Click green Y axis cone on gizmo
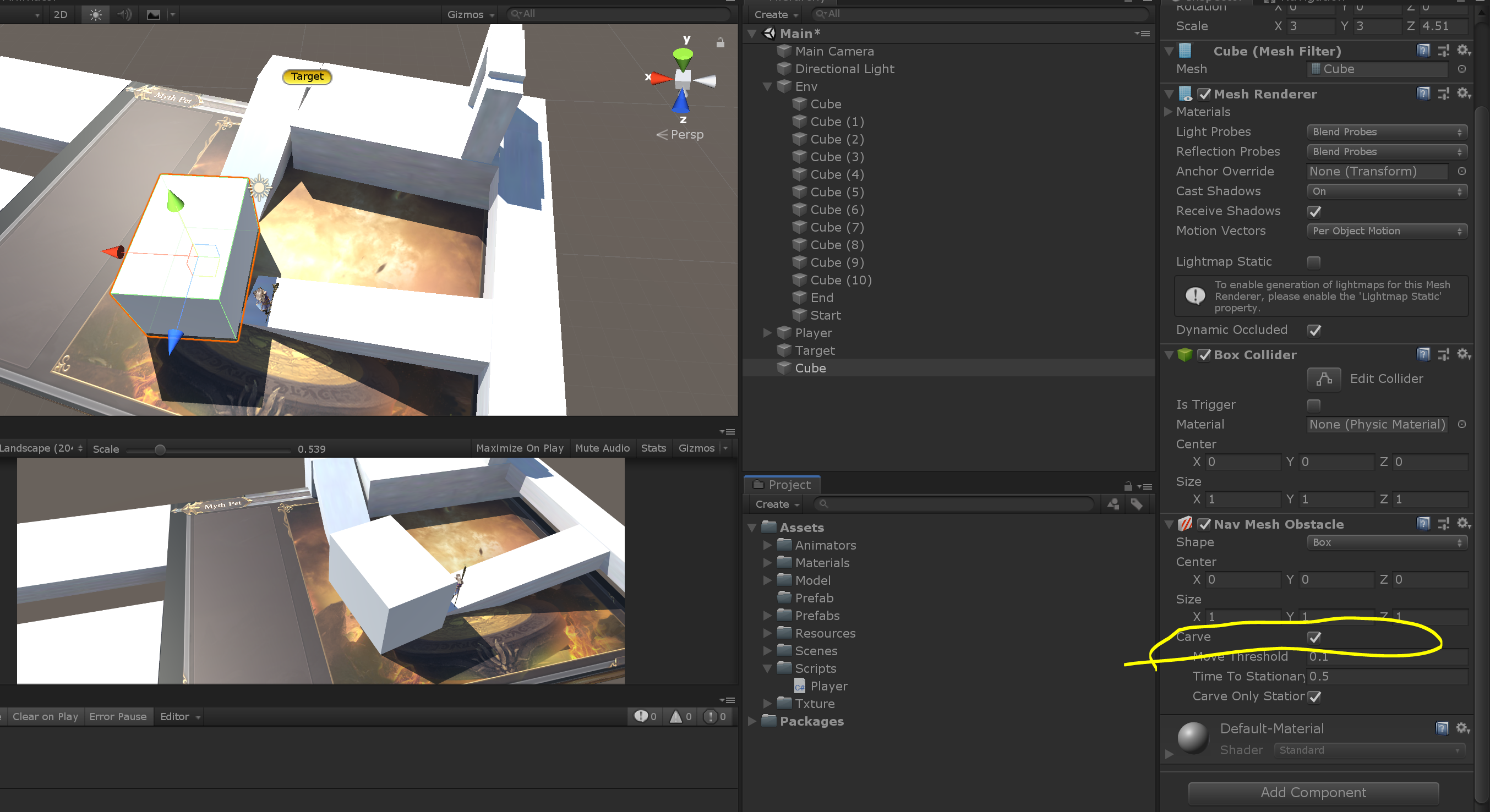Screen dimensions: 1490x812 click(683, 58)
